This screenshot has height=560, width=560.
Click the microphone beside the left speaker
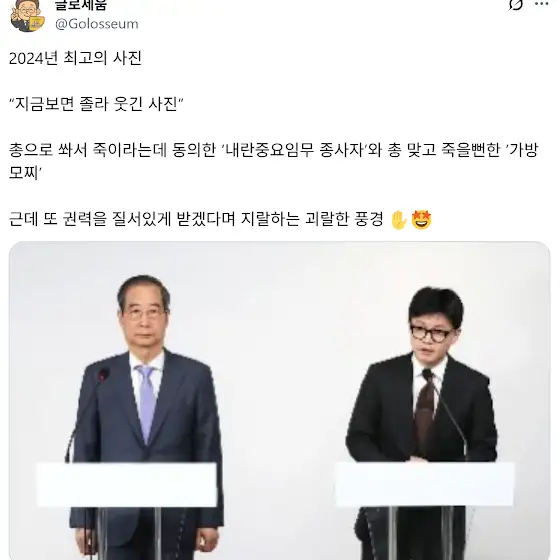click(x=87, y=414)
